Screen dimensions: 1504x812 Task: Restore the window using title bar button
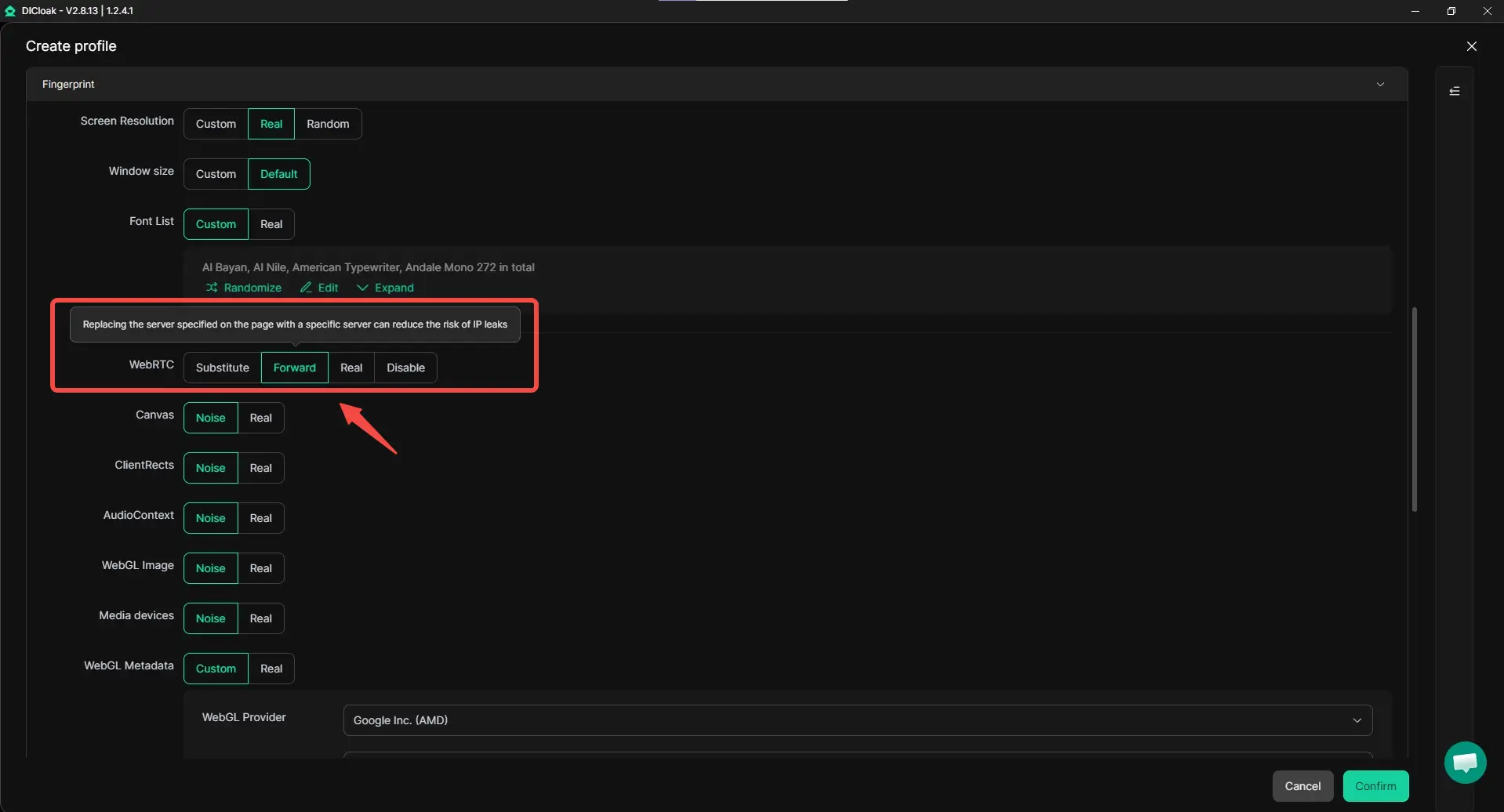tap(1451, 11)
